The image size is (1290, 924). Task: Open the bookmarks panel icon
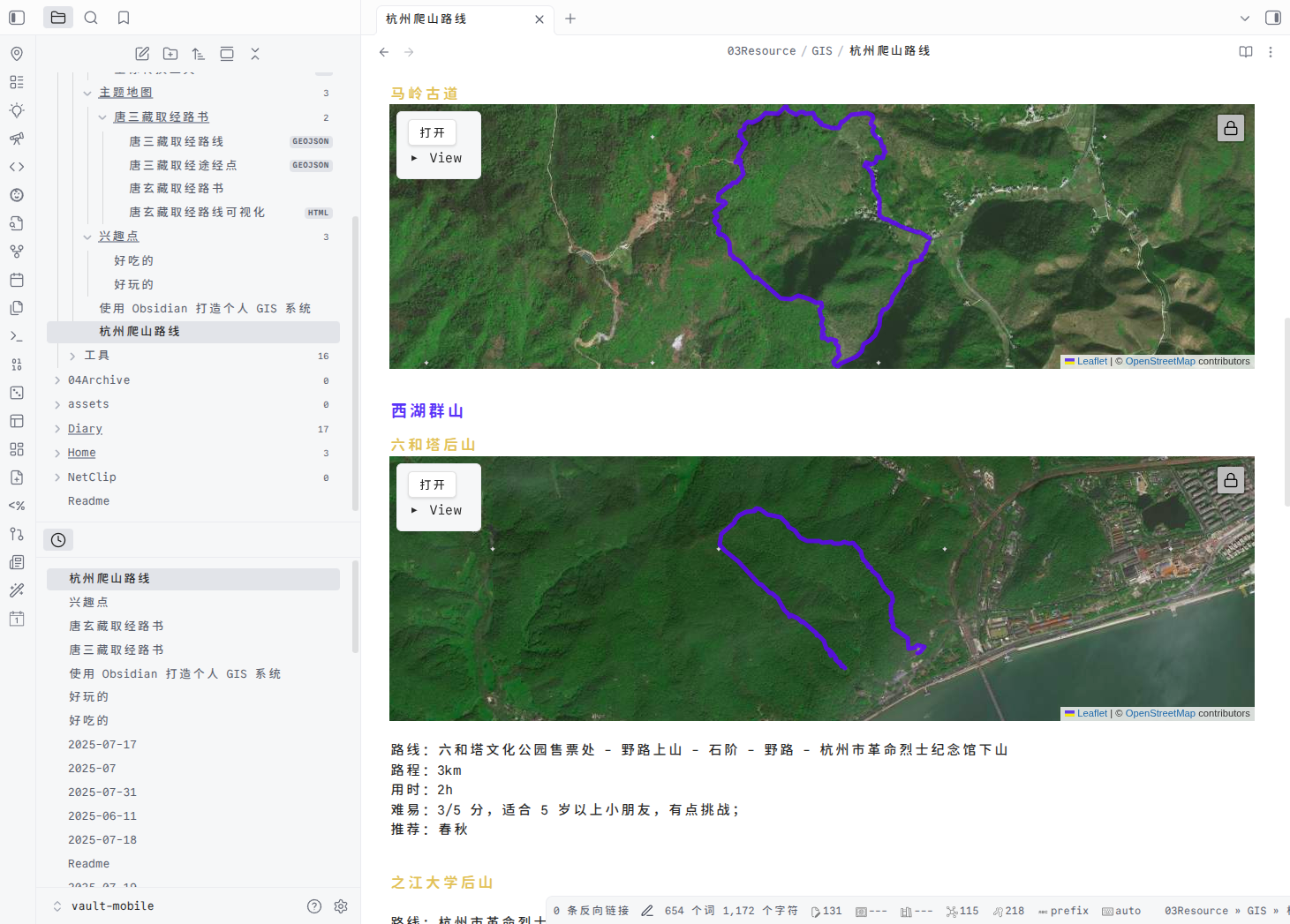point(124,18)
